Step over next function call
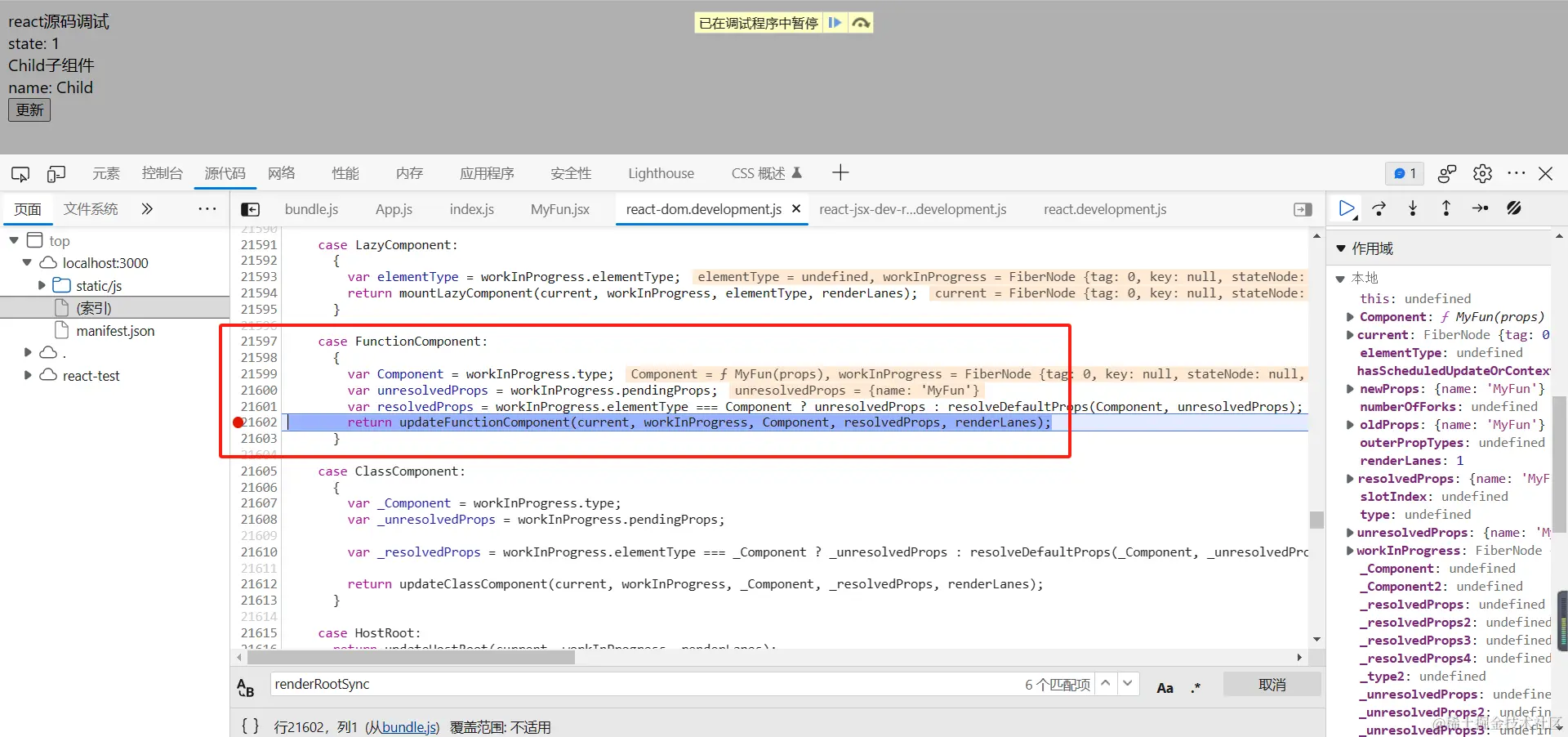This screenshot has height=737, width=1568. [1379, 209]
